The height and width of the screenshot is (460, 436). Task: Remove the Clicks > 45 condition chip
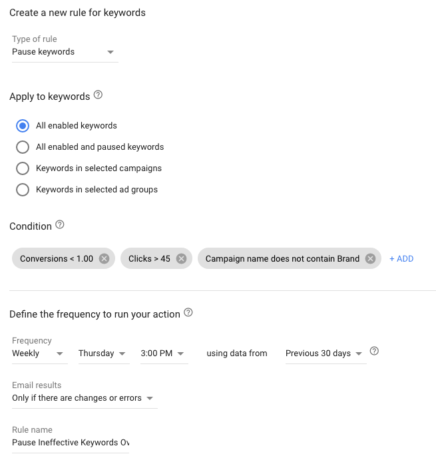tap(181, 259)
